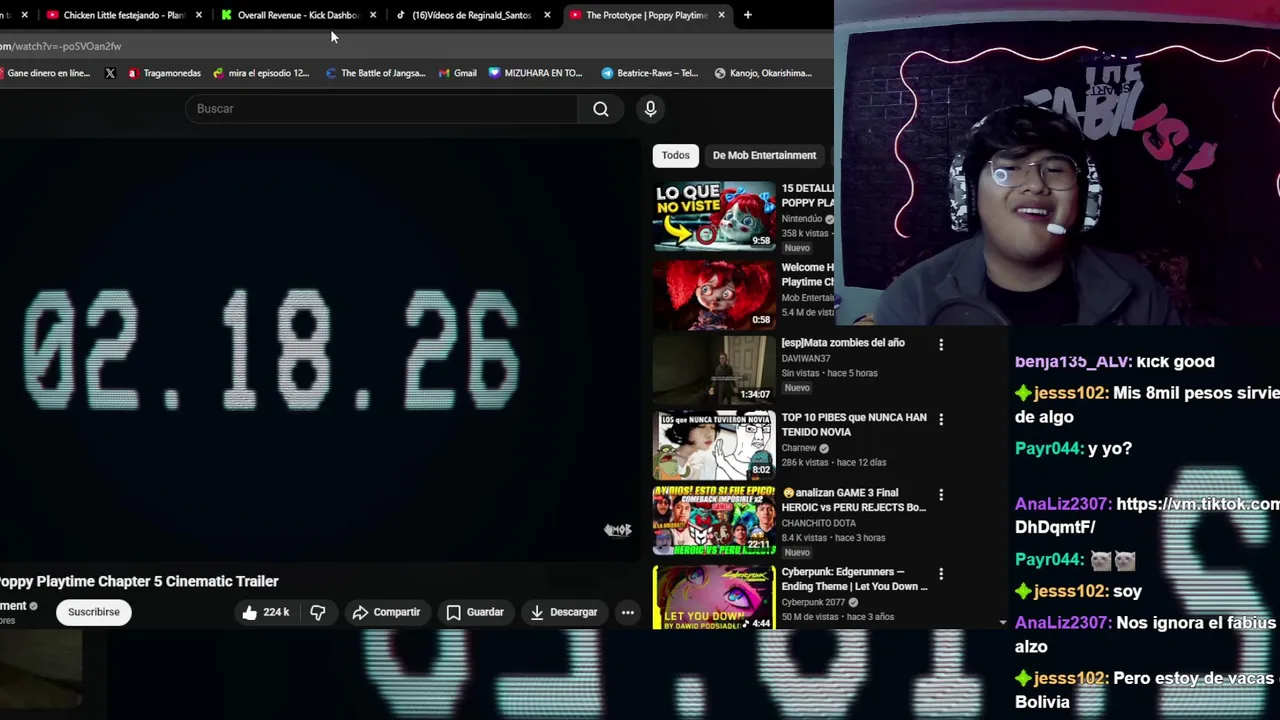Open the Beatrice-Raws Telegram bookmark

tap(650, 73)
